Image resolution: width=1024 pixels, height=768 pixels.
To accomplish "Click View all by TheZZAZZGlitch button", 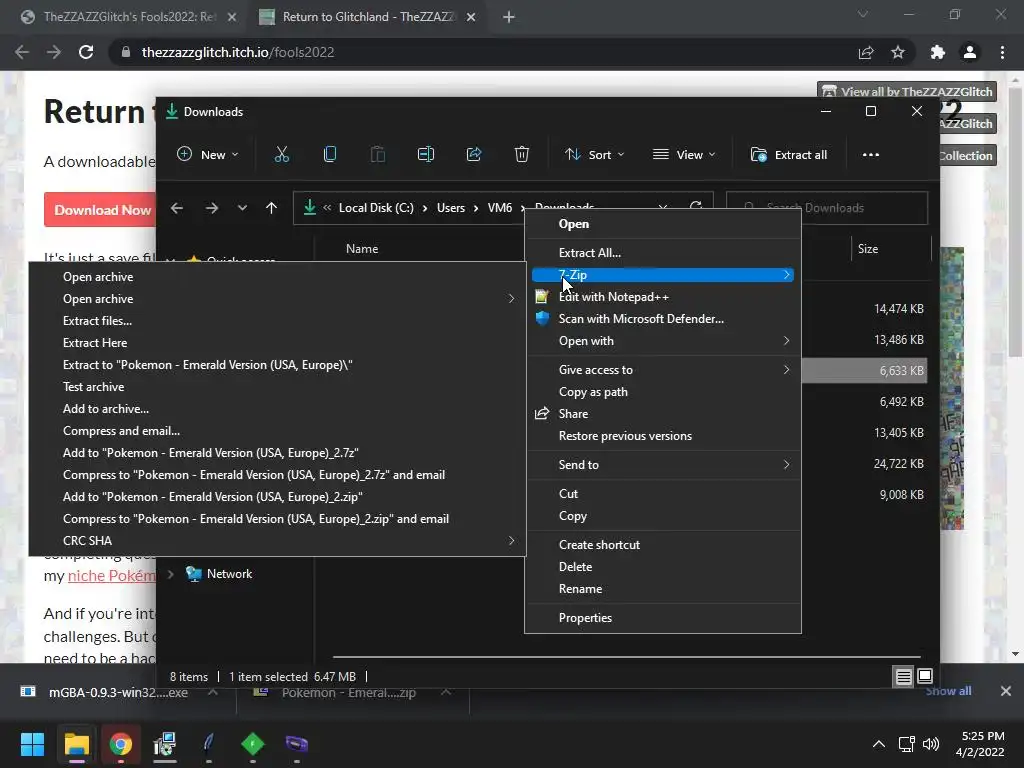I will tap(906, 91).
